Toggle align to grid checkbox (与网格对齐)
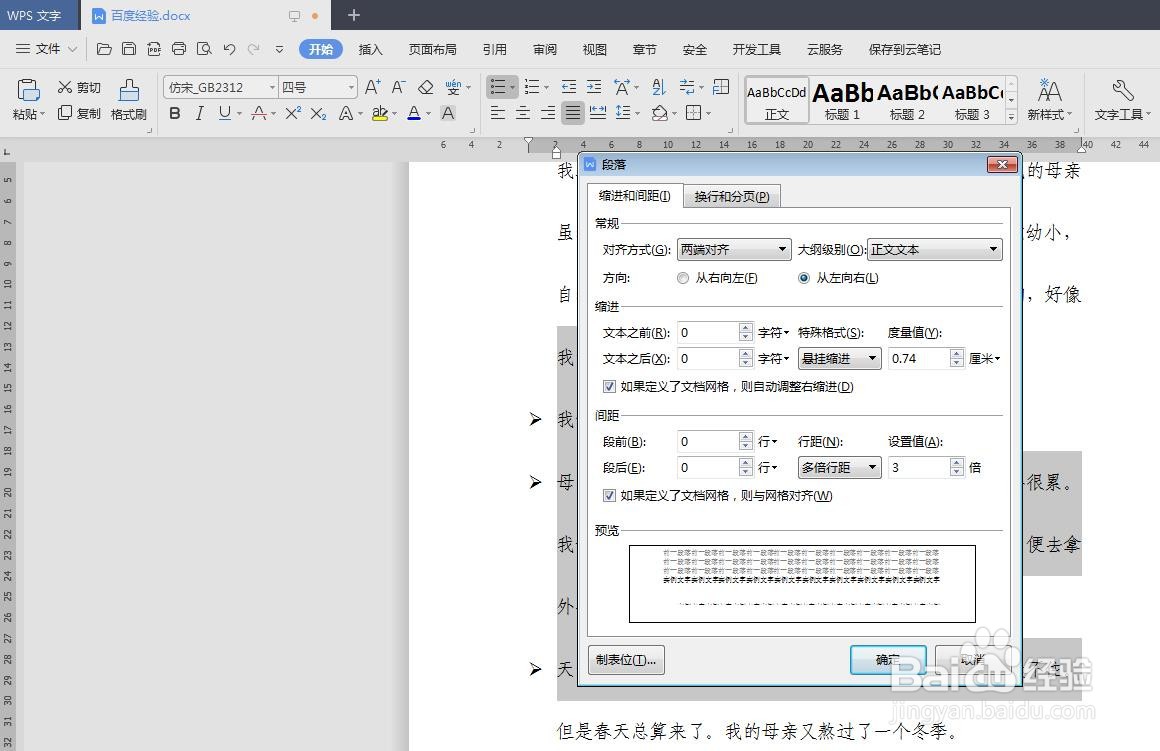The height and width of the screenshot is (751, 1160). (x=609, y=496)
